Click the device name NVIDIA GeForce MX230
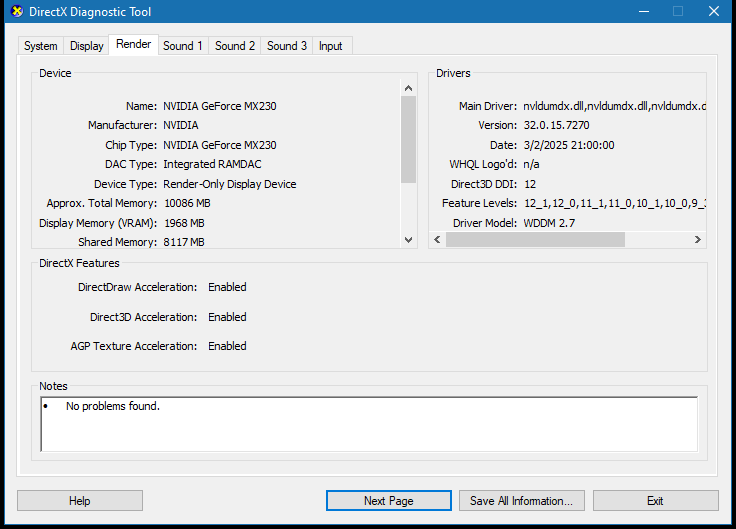The height and width of the screenshot is (529, 736). tap(220, 106)
